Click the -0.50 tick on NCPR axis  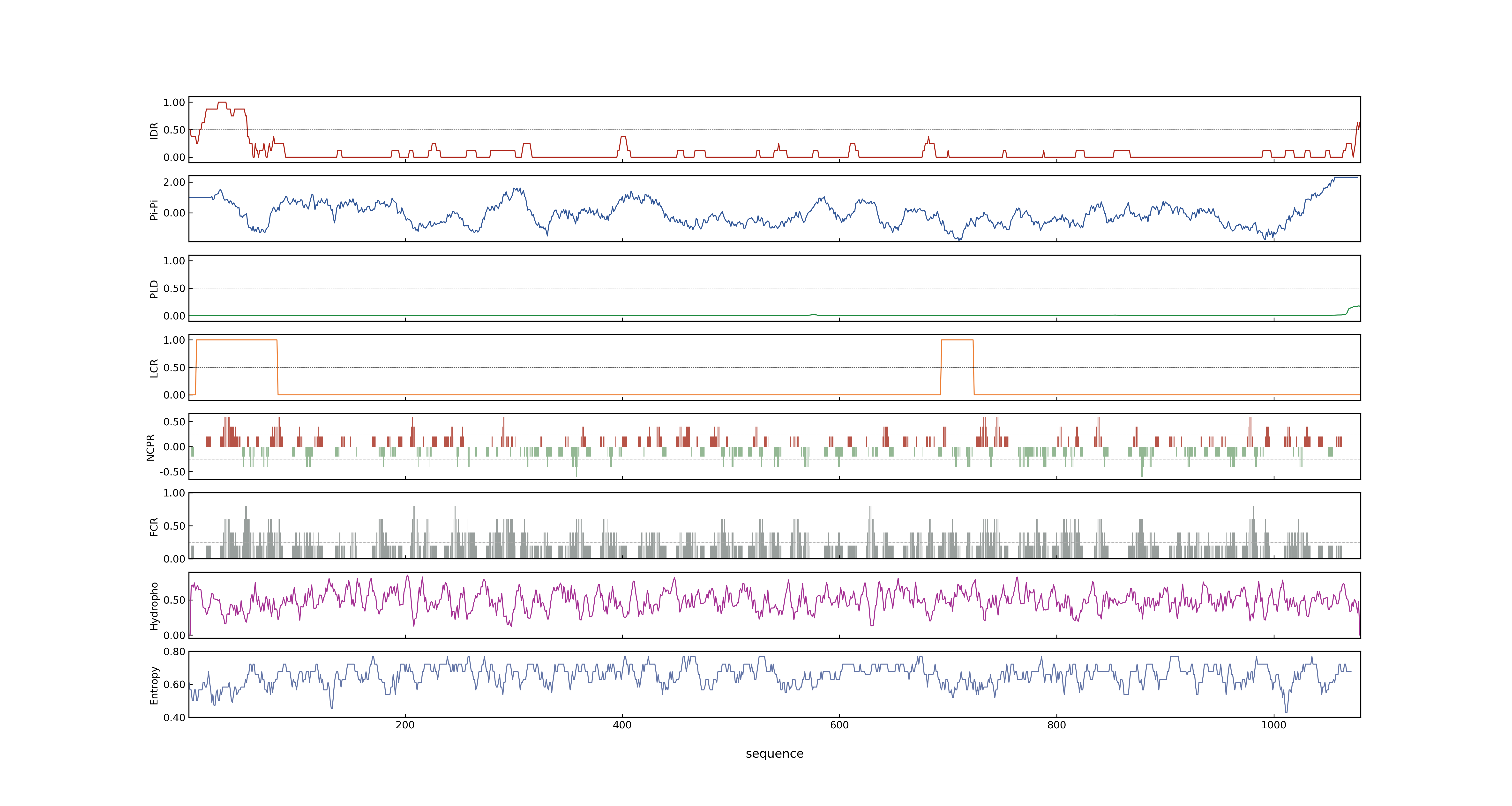click(x=172, y=472)
